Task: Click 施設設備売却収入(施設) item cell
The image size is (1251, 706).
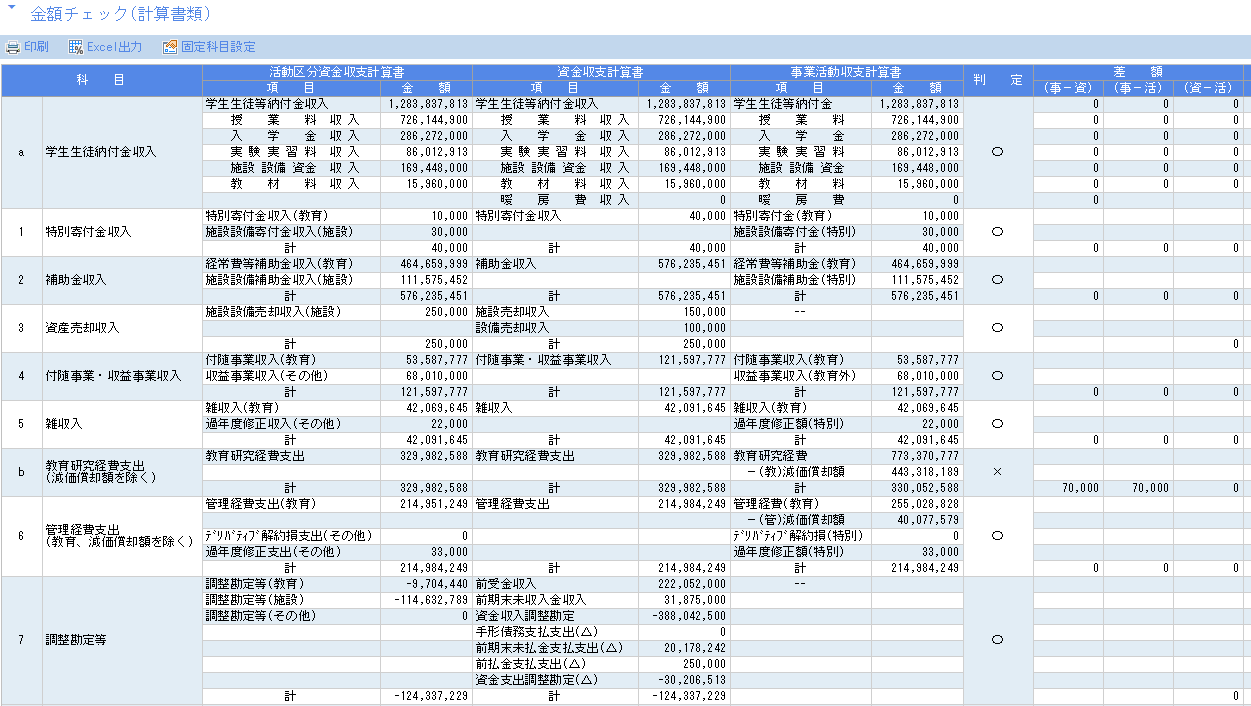Action: [x=291, y=312]
